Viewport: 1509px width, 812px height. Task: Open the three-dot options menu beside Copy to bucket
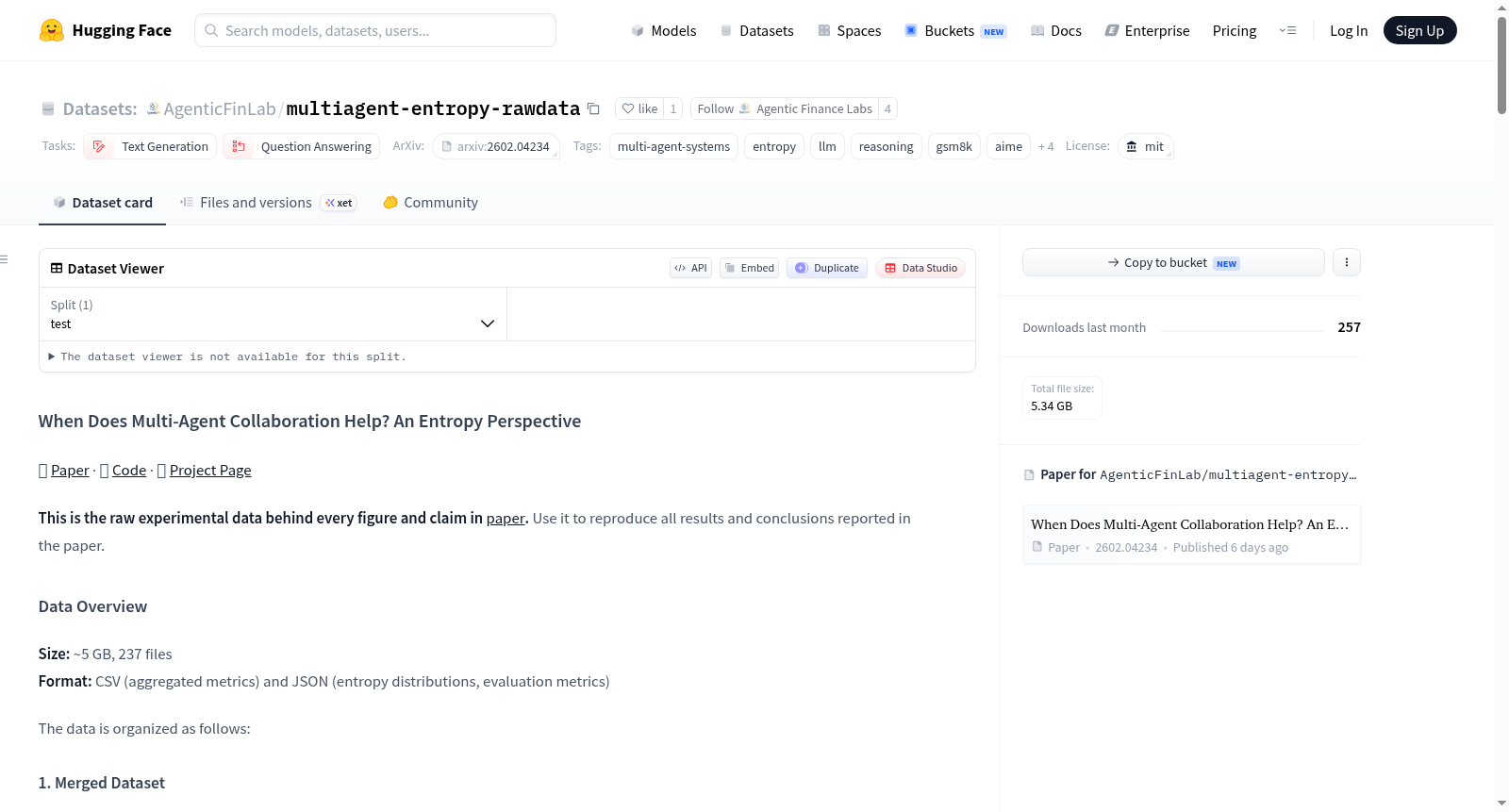pyautogui.click(x=1346, y=262)
